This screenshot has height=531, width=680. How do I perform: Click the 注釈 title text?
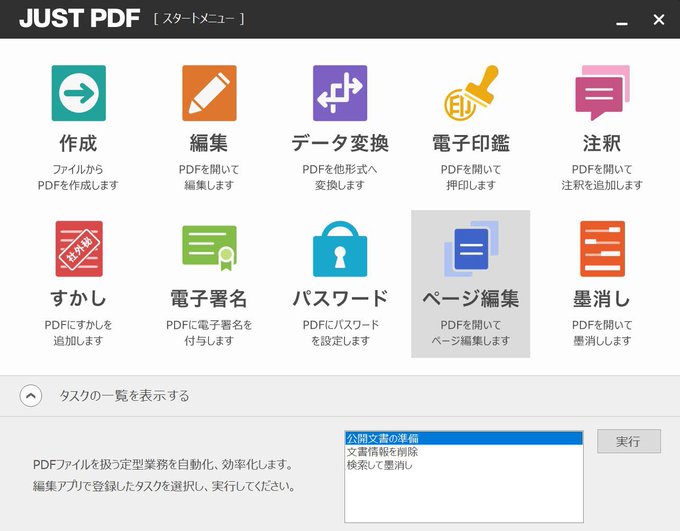pyautogui.click(x=602, y=143)
